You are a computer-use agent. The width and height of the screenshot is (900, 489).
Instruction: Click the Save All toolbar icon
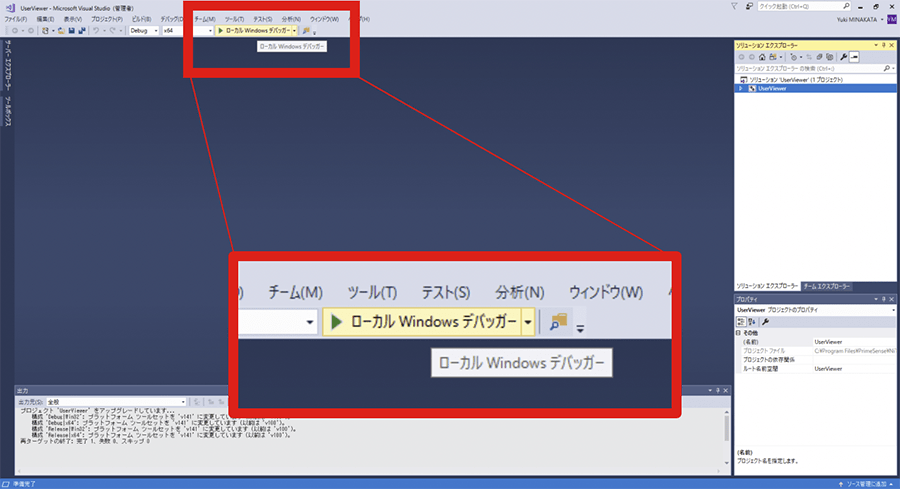click(82, 30)
